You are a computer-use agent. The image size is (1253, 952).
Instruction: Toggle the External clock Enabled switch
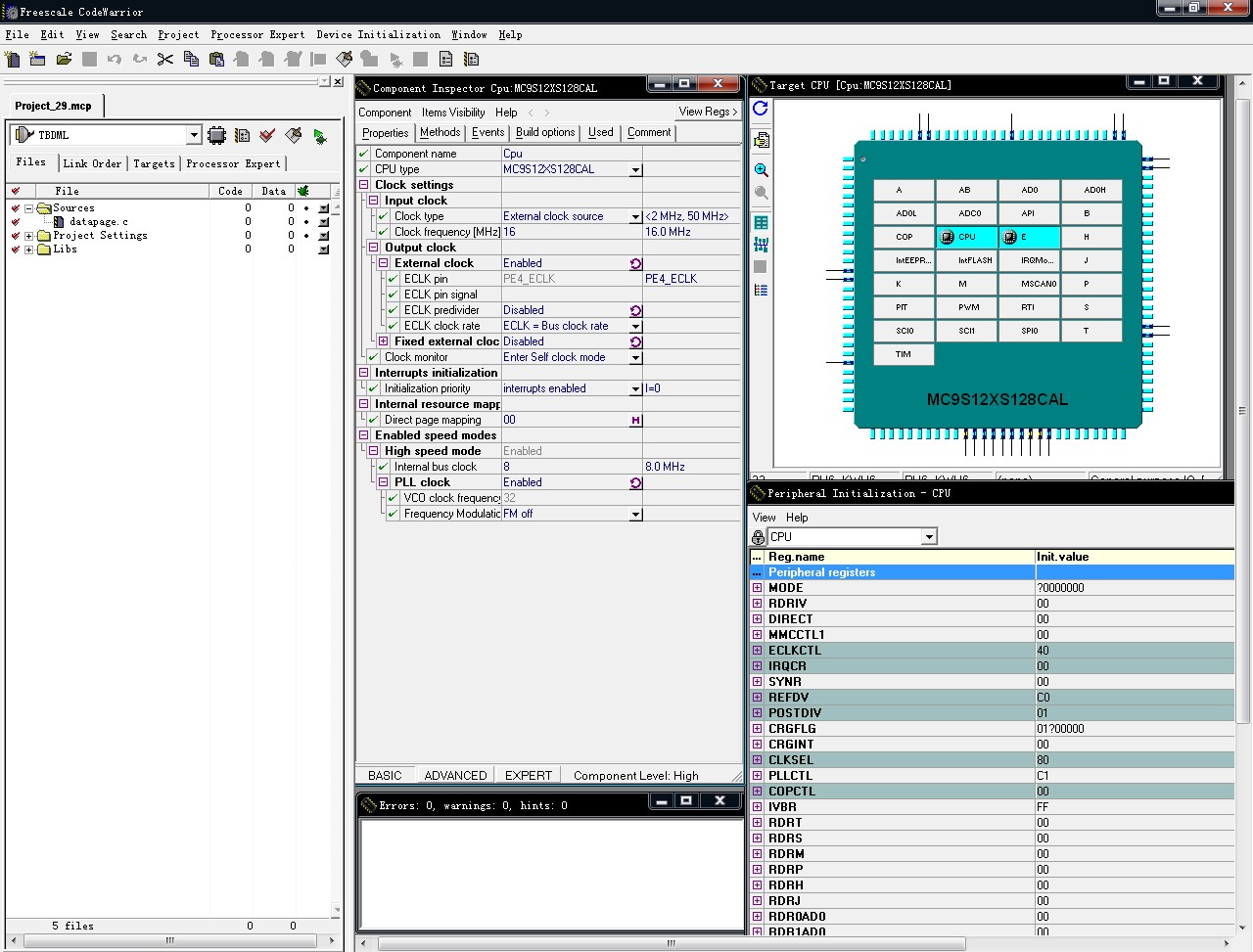[x=636, y=263]
